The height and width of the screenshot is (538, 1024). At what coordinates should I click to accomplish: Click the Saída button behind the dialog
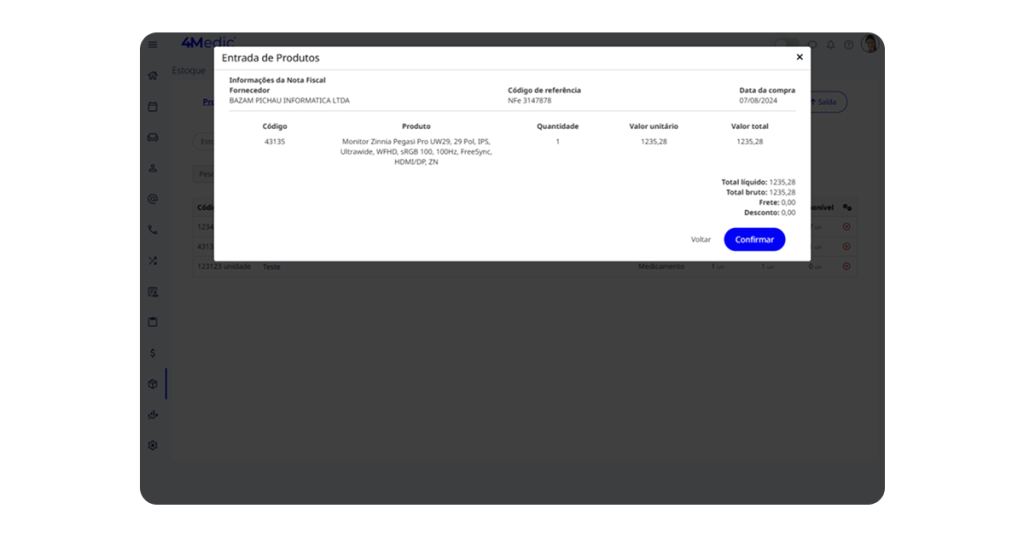pos(827,102)
